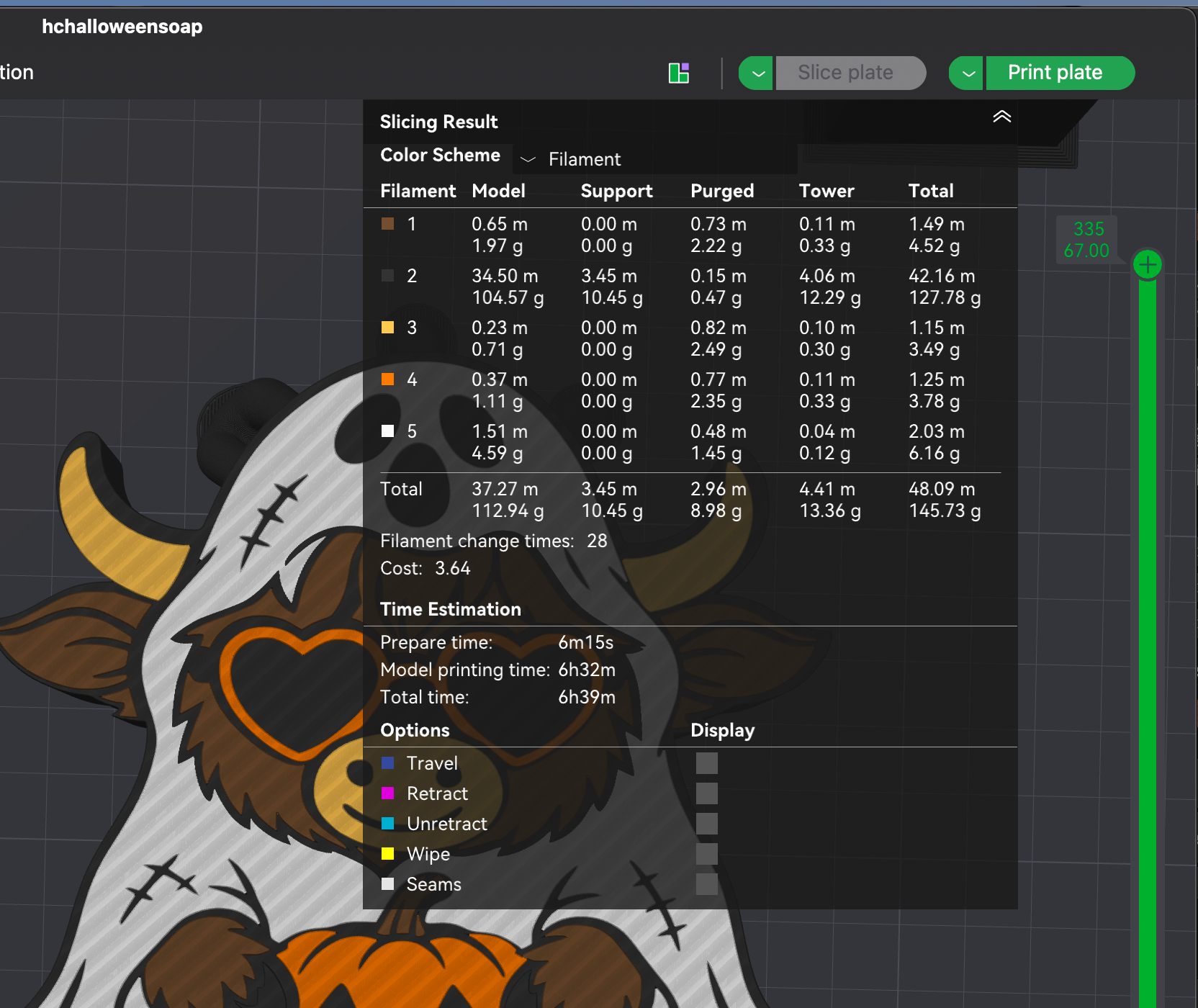Click the Filament column header
1198x1008 pixels.
click(x=418, y=191)
